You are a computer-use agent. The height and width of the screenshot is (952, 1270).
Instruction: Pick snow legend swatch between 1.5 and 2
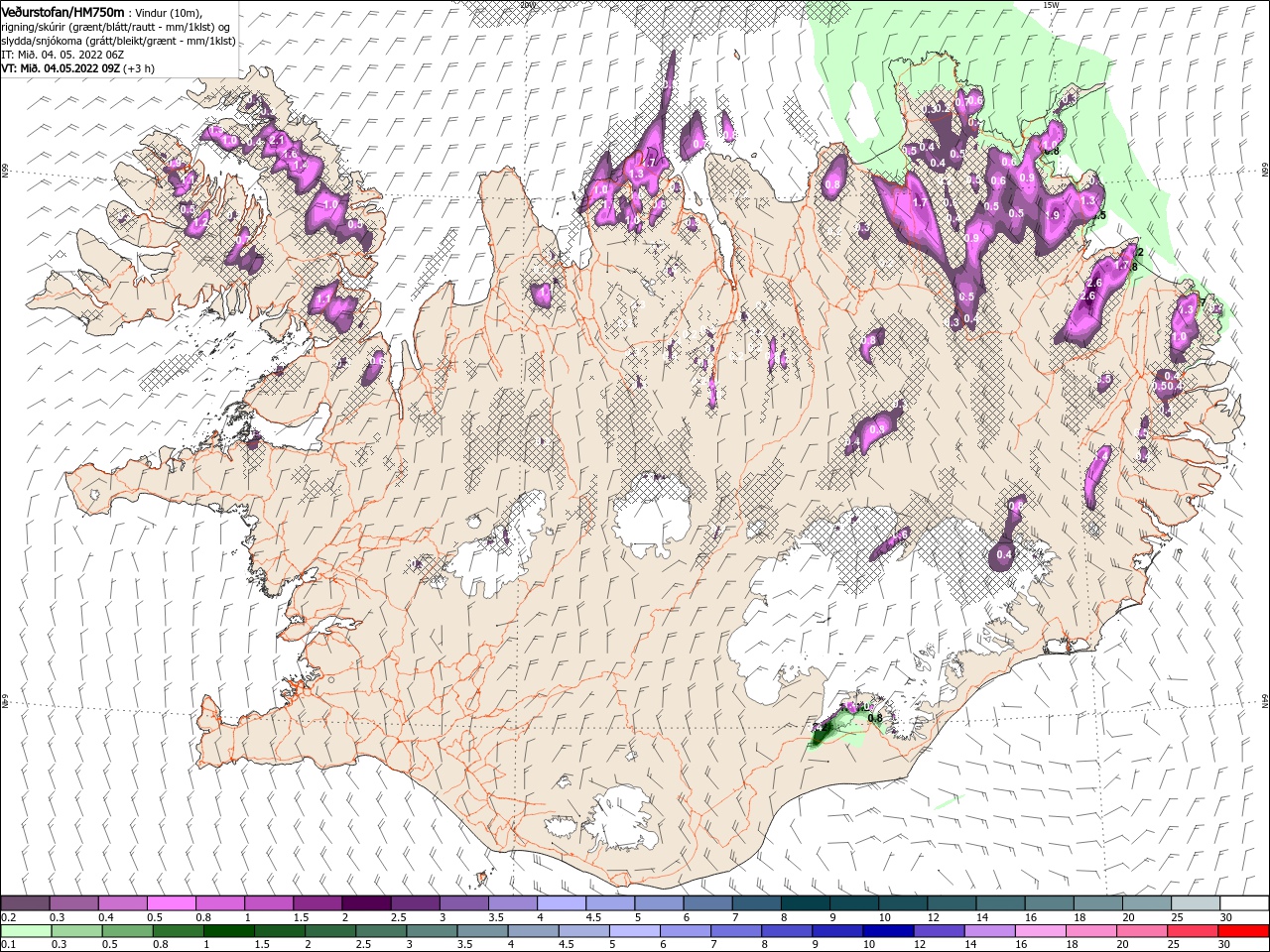tap(317, 903)
